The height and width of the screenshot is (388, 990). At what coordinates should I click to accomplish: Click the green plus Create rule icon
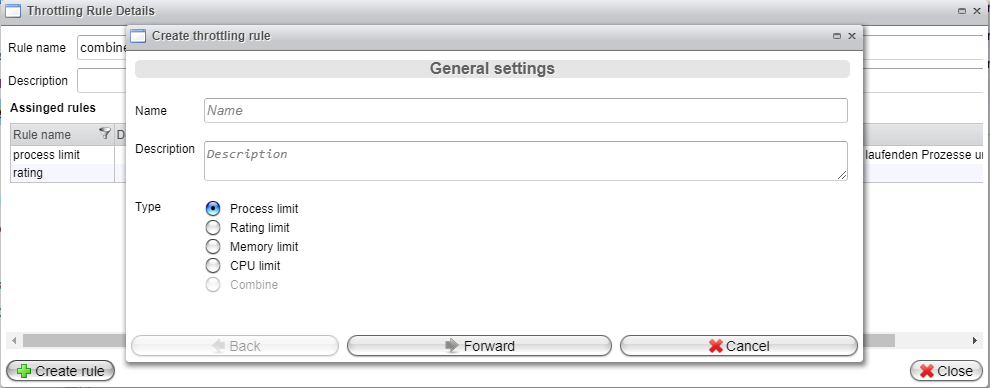click(25, 371)
